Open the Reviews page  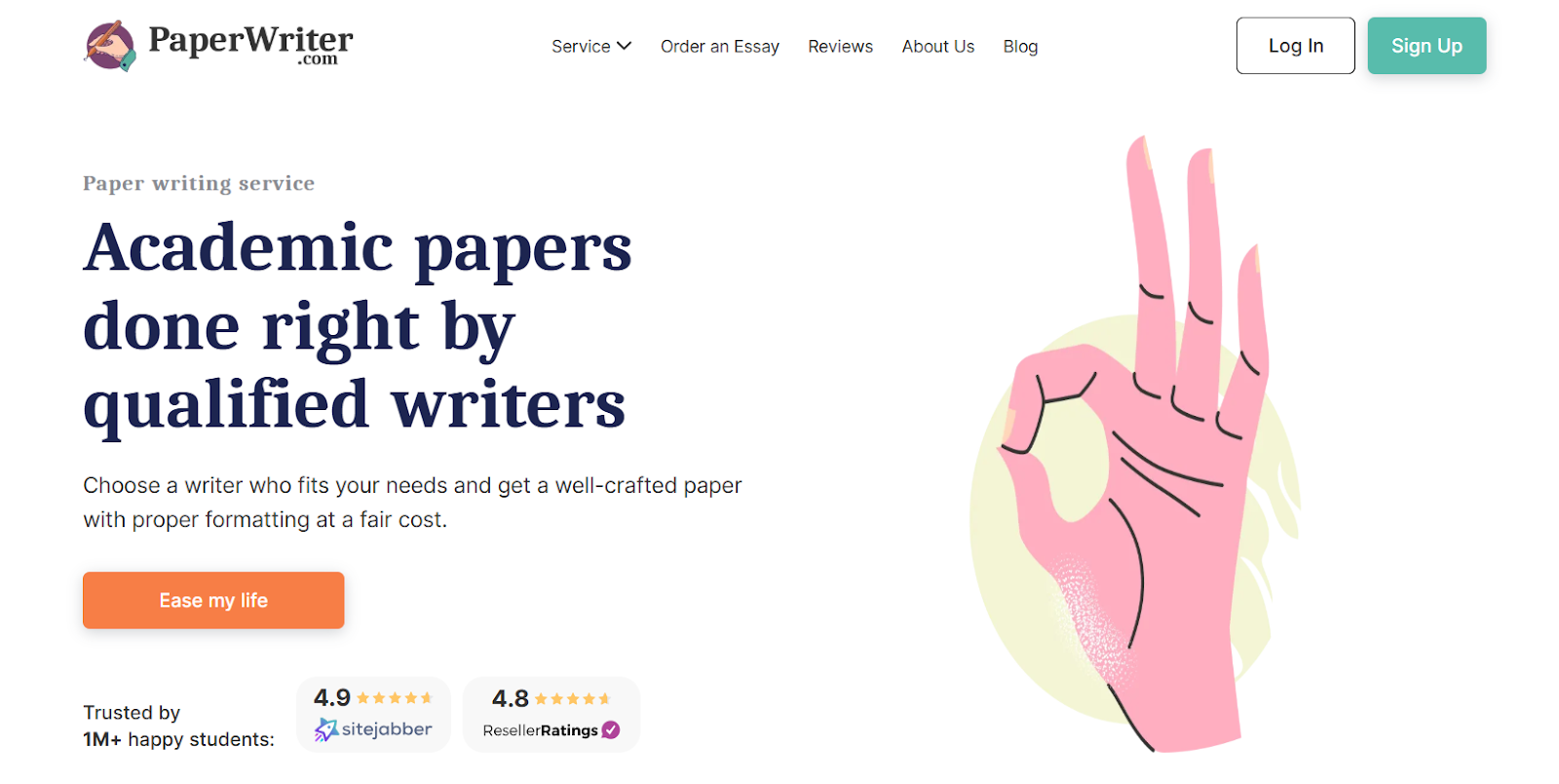click(840, 46)
